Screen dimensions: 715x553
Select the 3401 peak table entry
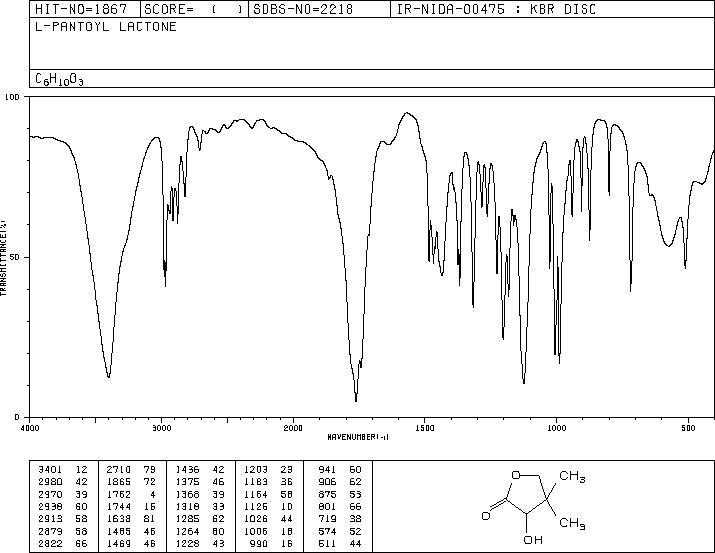pyautogui.click(x=62, y=470)
